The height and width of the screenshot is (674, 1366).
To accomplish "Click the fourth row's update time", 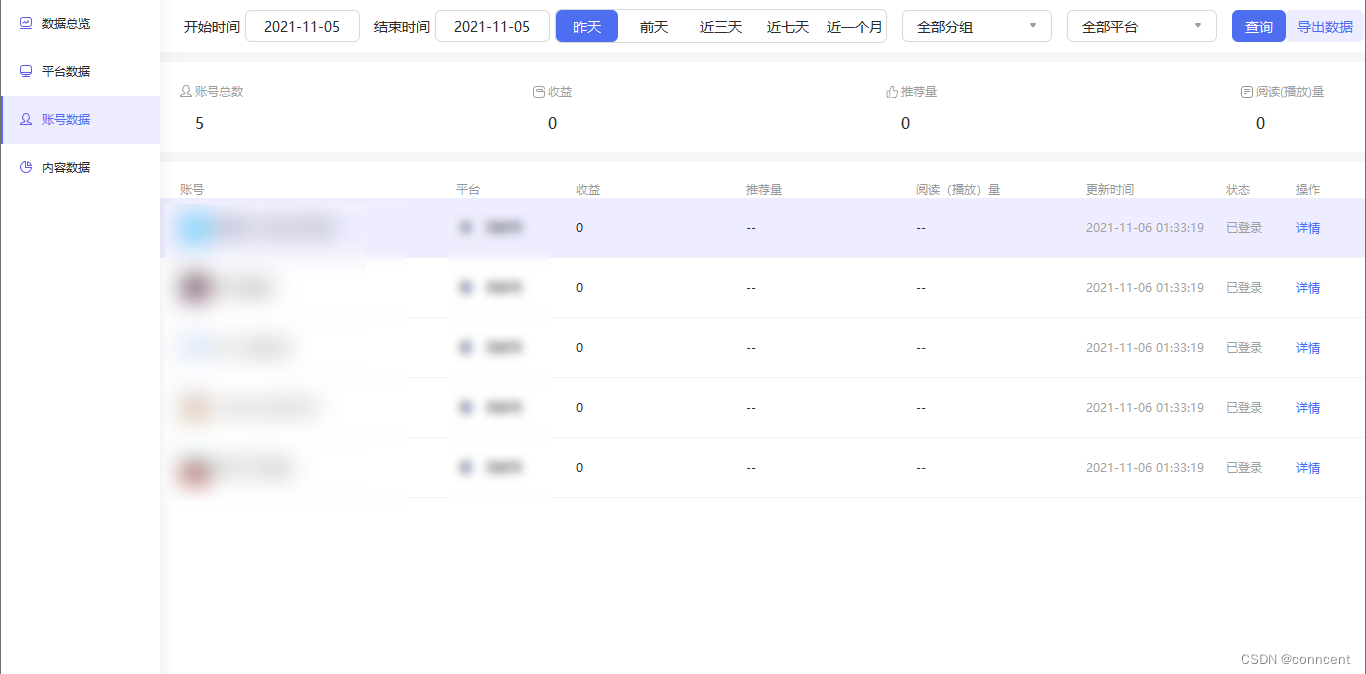I will point(1145,408).
